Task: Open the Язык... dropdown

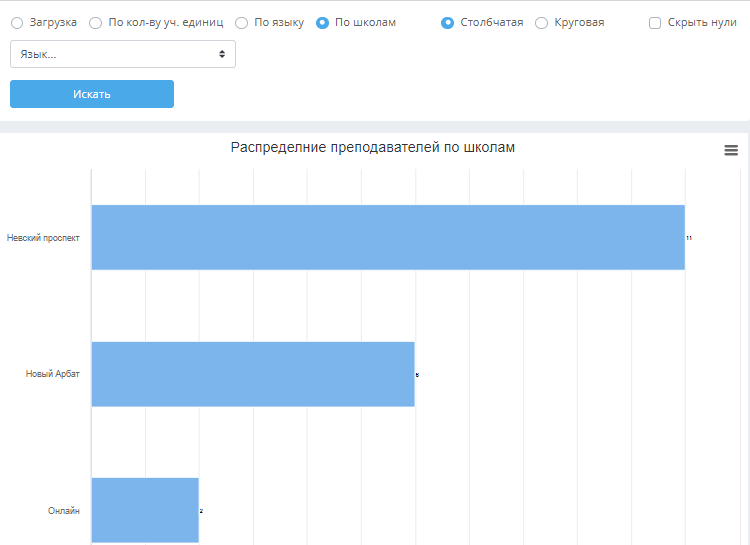Action: click(x=123, y=54)
